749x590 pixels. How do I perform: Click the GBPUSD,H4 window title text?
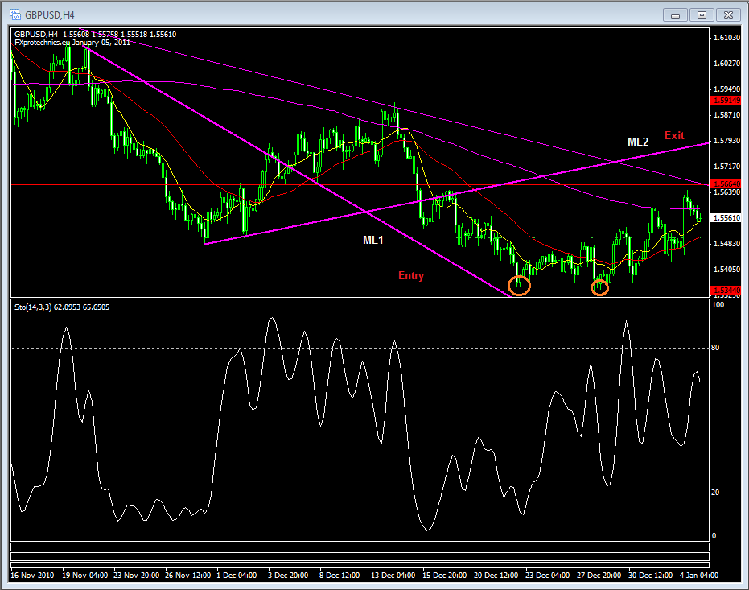(50, 15)
